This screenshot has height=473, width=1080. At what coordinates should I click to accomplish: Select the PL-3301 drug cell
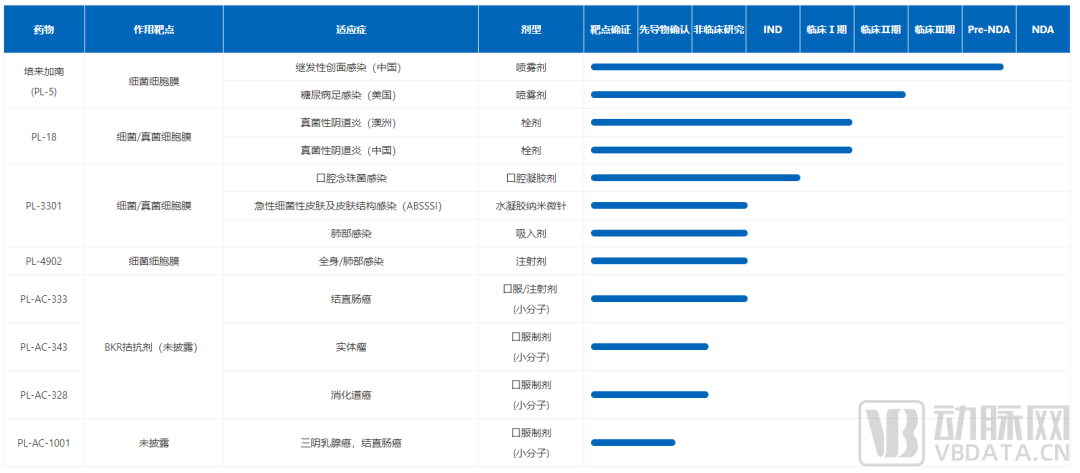43,206
